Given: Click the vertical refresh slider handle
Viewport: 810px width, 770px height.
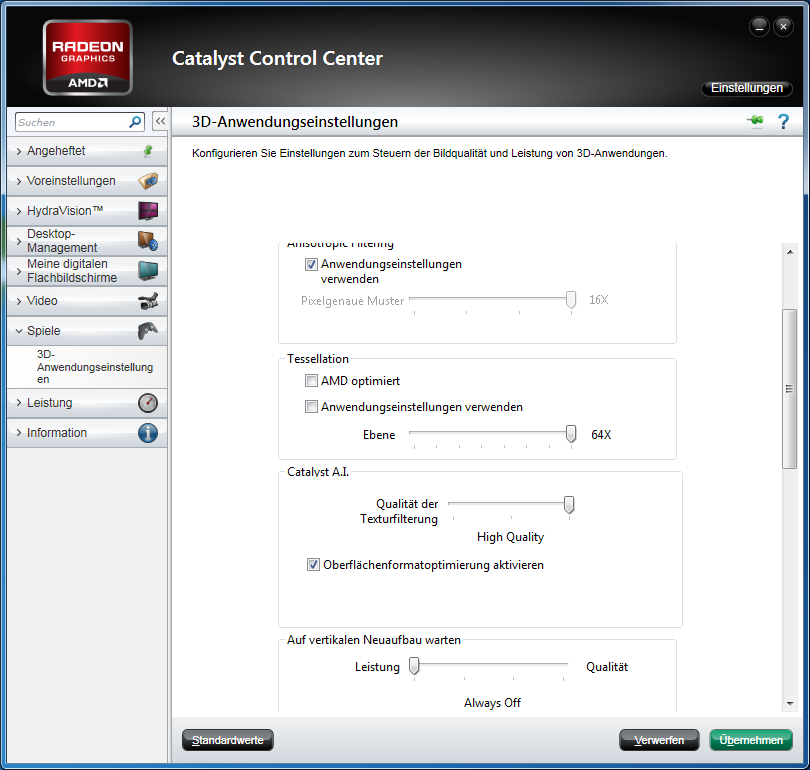Looking at the screenshot, I should coord(414,666).
